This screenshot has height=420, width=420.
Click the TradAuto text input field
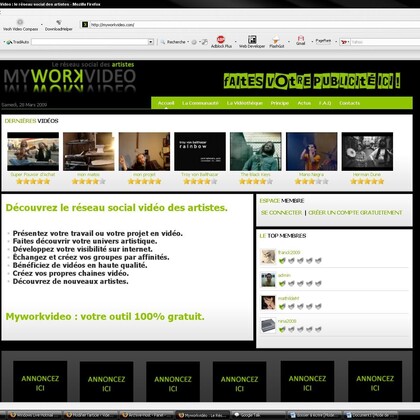90,42
